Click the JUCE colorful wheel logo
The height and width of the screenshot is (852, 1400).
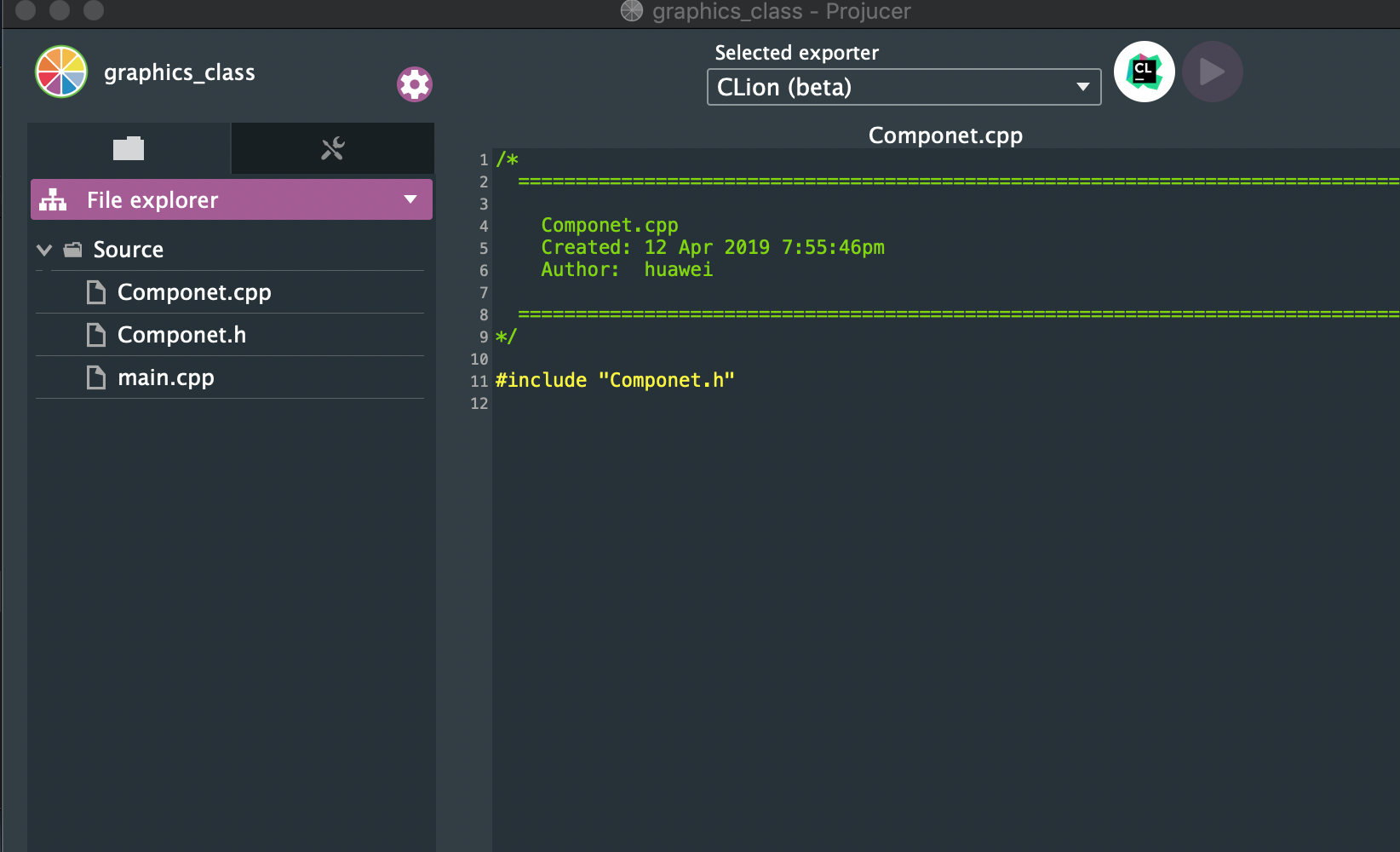[61, 72]
